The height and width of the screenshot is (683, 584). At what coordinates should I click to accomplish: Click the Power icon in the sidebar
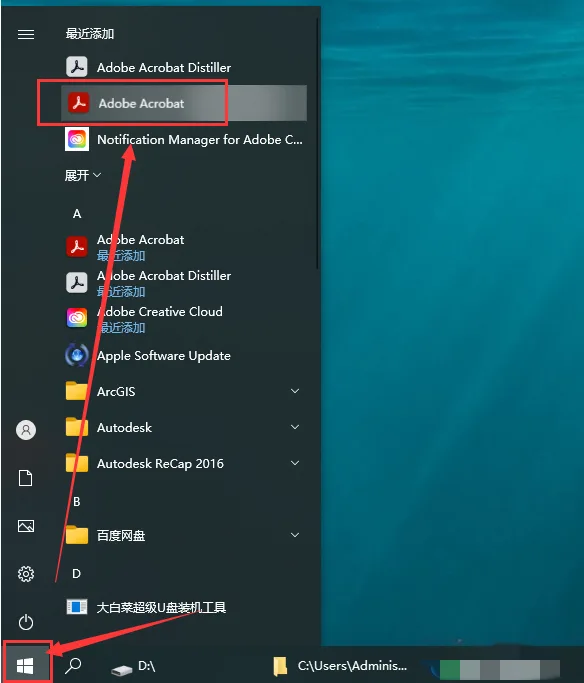click(x=26, y=622)
